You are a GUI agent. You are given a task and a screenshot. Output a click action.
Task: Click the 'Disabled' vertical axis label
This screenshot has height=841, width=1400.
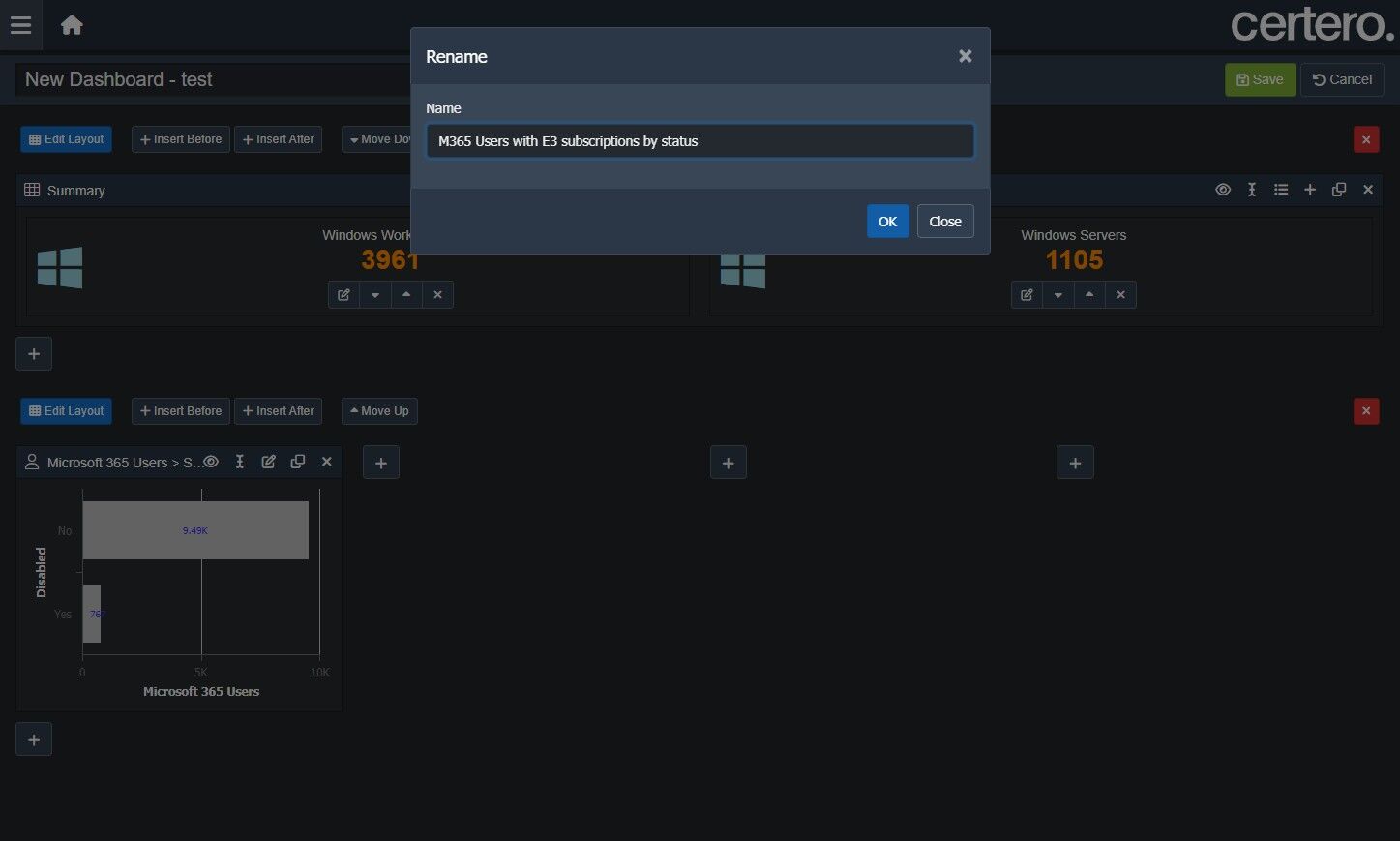click(41, 572)
